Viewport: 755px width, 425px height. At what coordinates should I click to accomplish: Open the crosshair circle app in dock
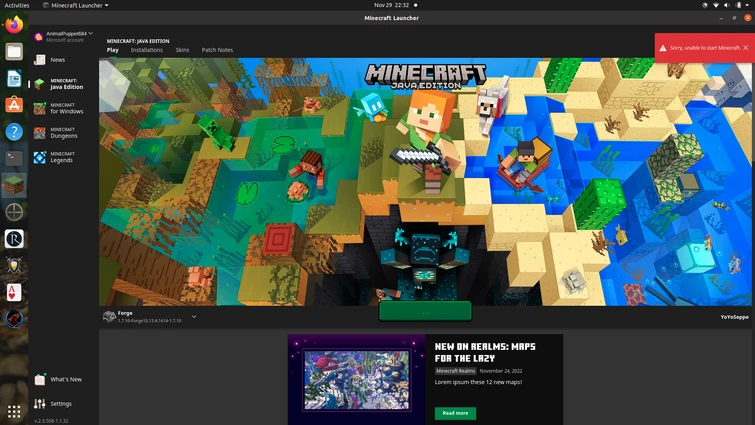click(14, 212)
